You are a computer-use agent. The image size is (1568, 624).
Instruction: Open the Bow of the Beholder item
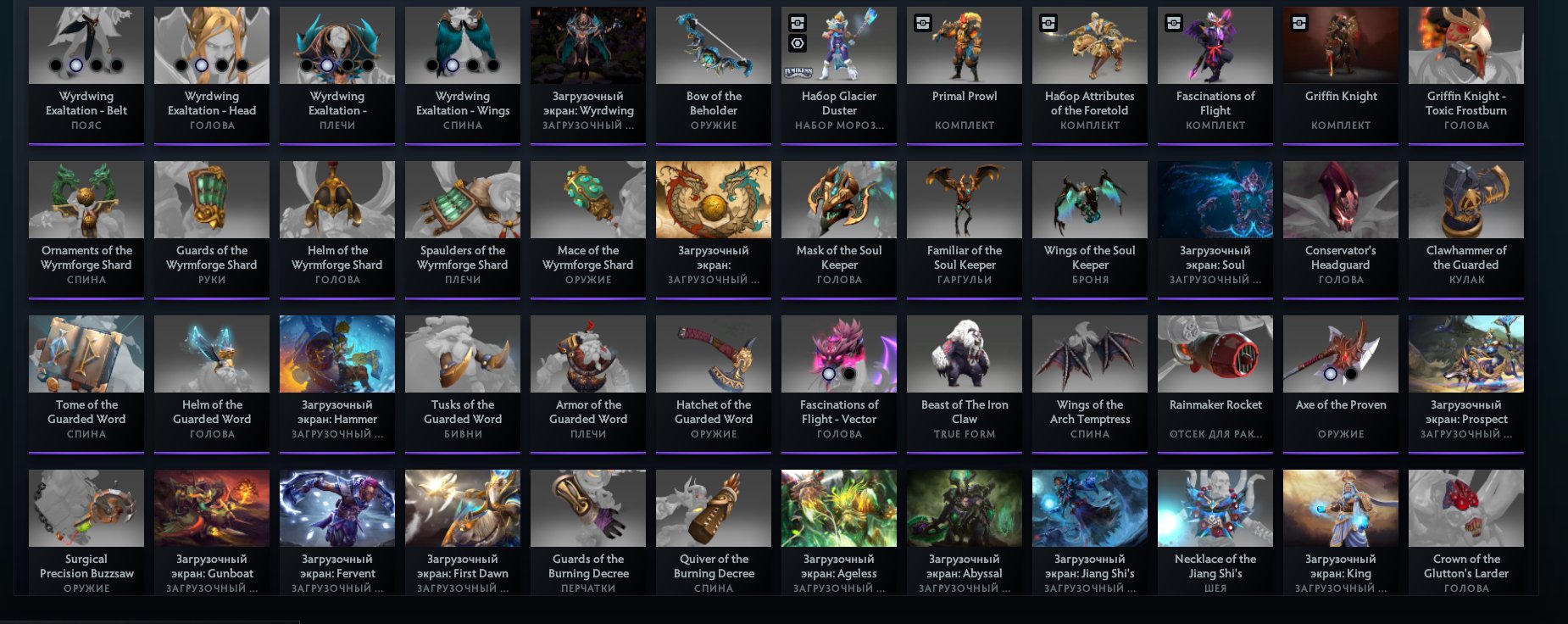click(x=714, y=75)
